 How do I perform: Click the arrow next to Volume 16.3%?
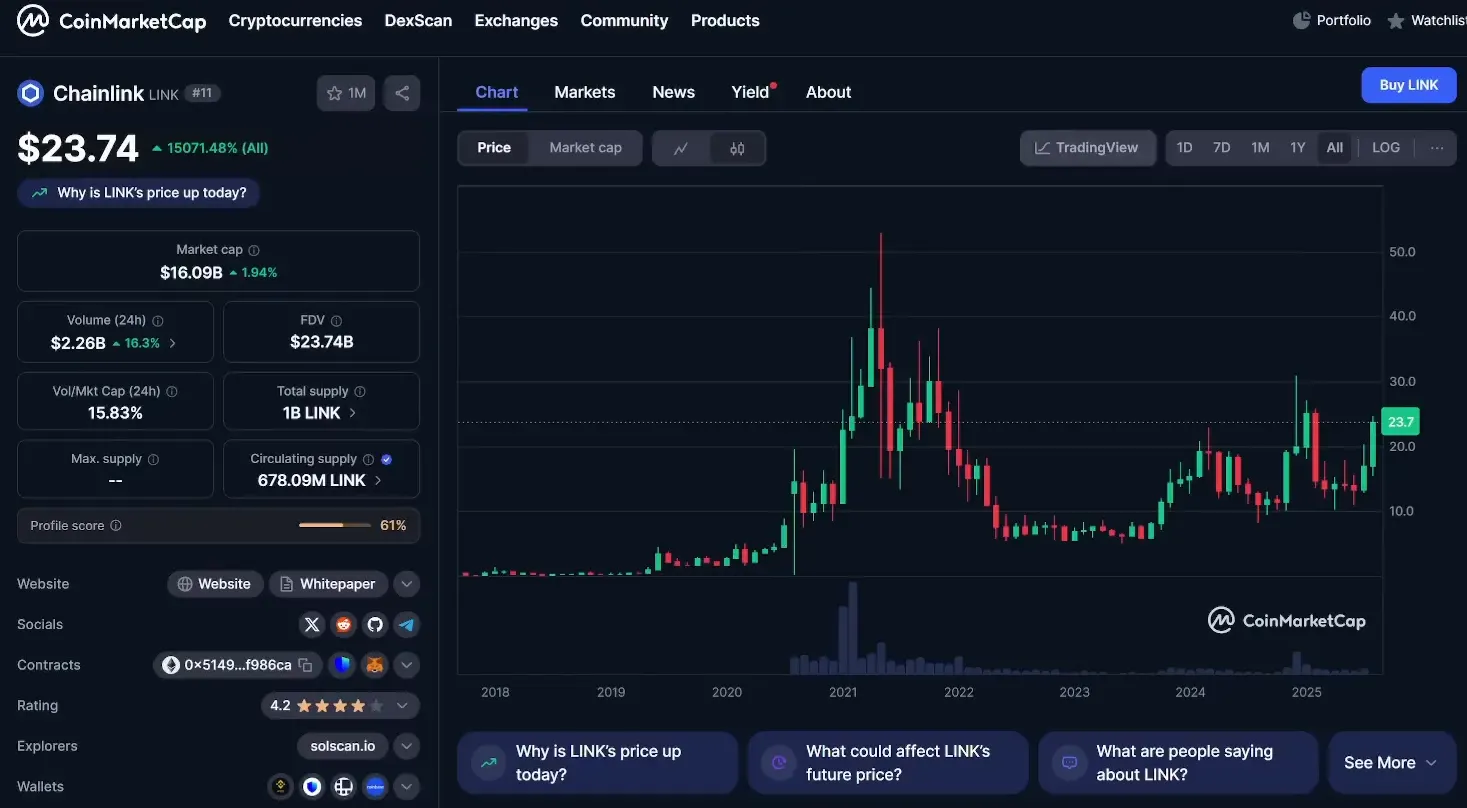coord(173,343)
